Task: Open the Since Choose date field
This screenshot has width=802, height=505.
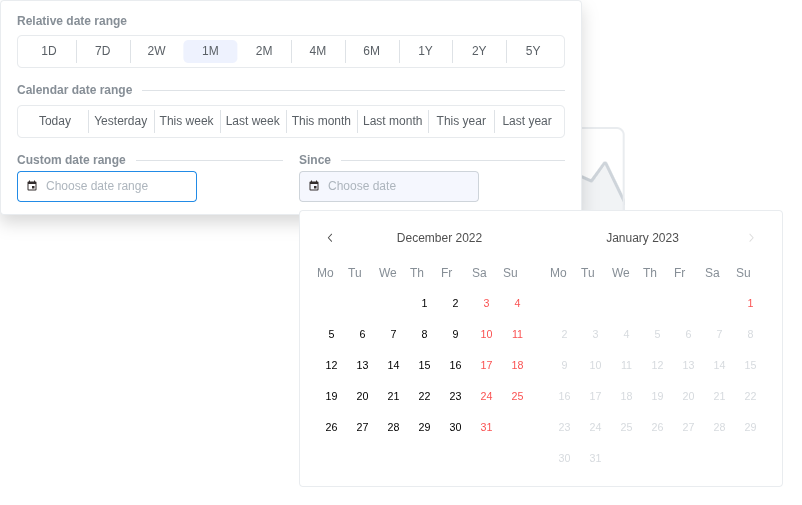Action: [x=389, y=186]
